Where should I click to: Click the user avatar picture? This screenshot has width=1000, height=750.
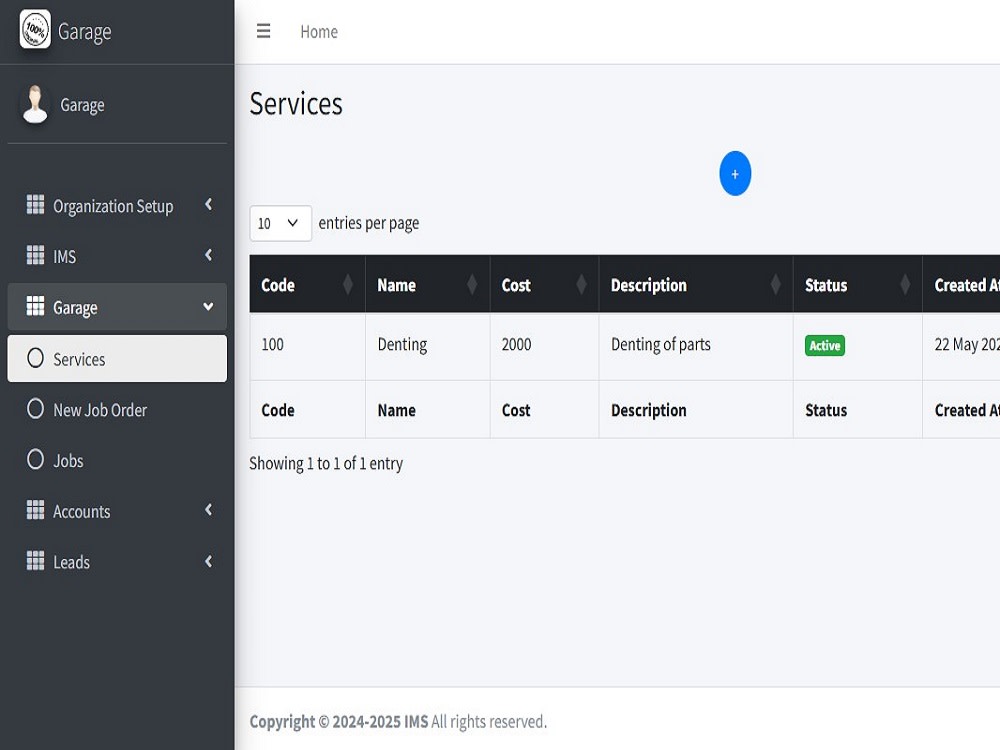(35, 104)
